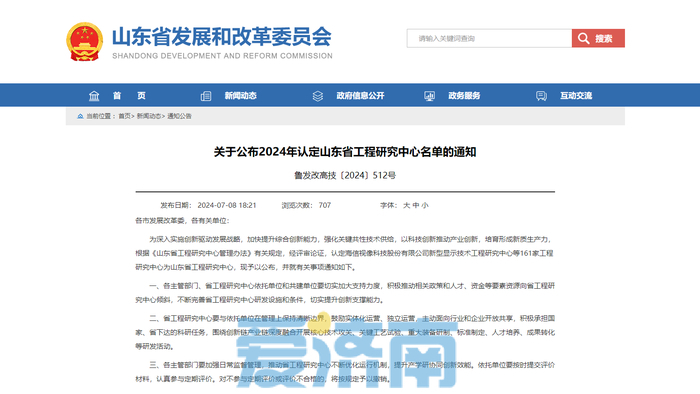Open the 新闻动态 navigation menu item
Image resolution: width=700 pixels, height=394 pixels.
click(x=241, y=95)
